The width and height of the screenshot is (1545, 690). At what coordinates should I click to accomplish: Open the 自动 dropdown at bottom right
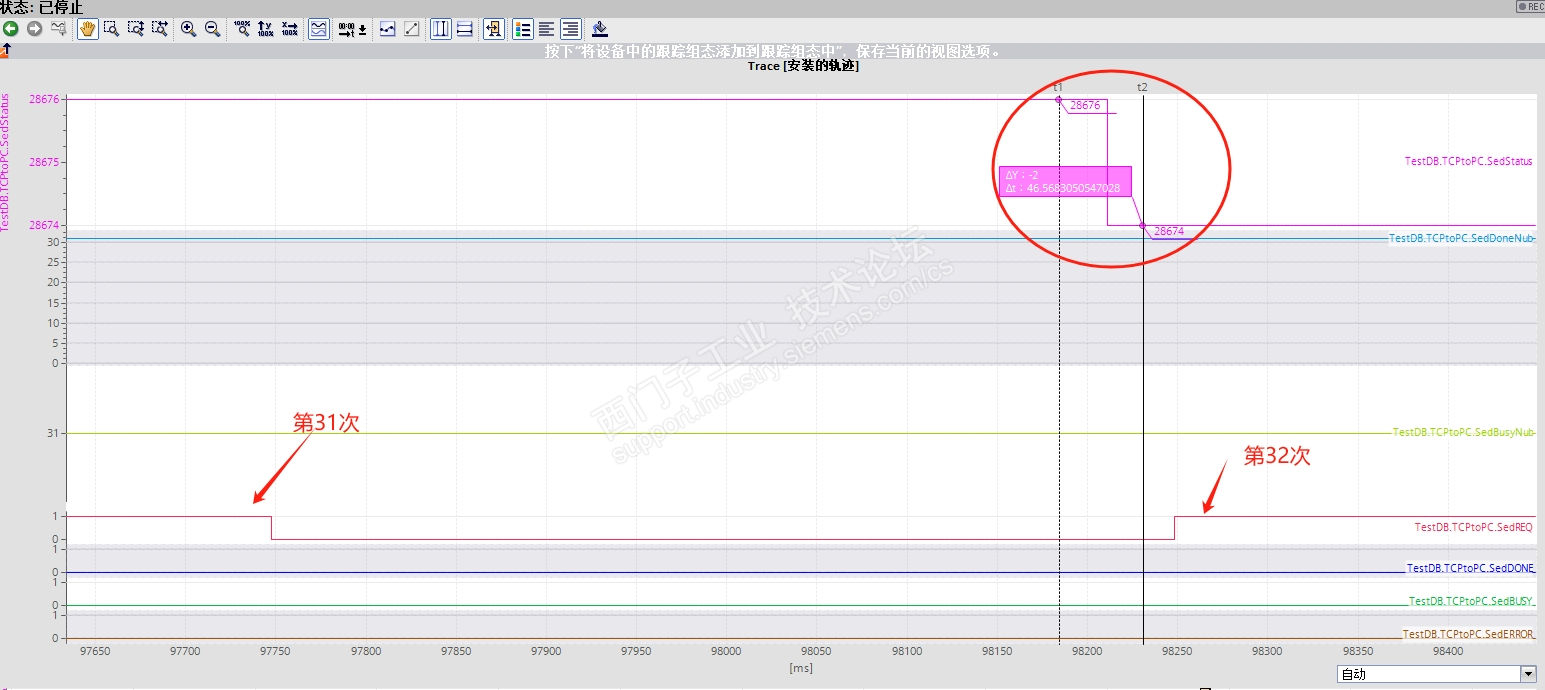(1436, 674)
